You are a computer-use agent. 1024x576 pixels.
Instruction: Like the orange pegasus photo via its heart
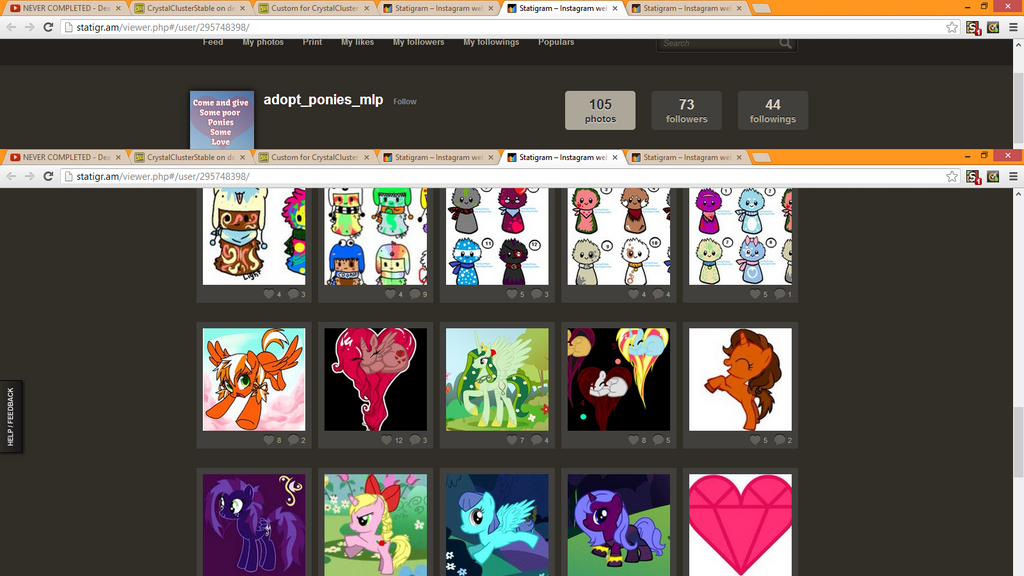click(x=268, y=440)
